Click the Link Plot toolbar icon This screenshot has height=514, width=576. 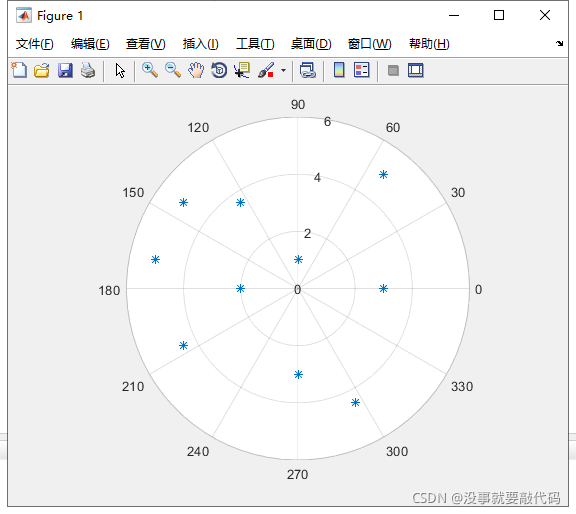click(x=307, y=70)
